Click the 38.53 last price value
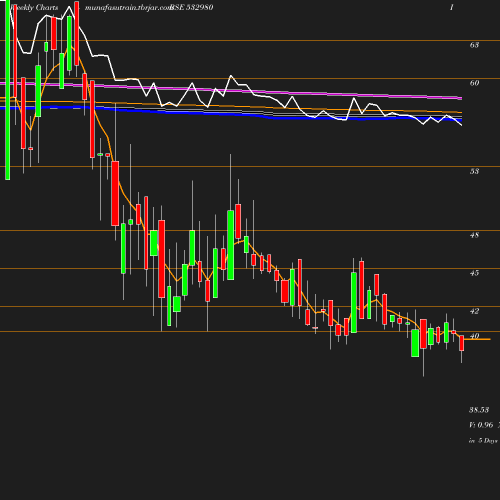 click(x=479, y=410)
